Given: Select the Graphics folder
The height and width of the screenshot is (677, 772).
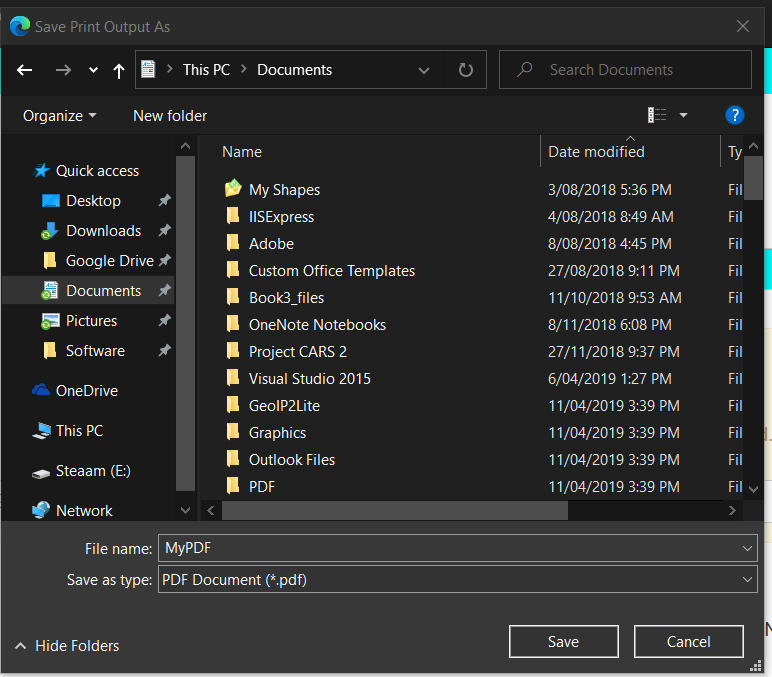Looking at the screenshot, I should (x=277, y=433).
